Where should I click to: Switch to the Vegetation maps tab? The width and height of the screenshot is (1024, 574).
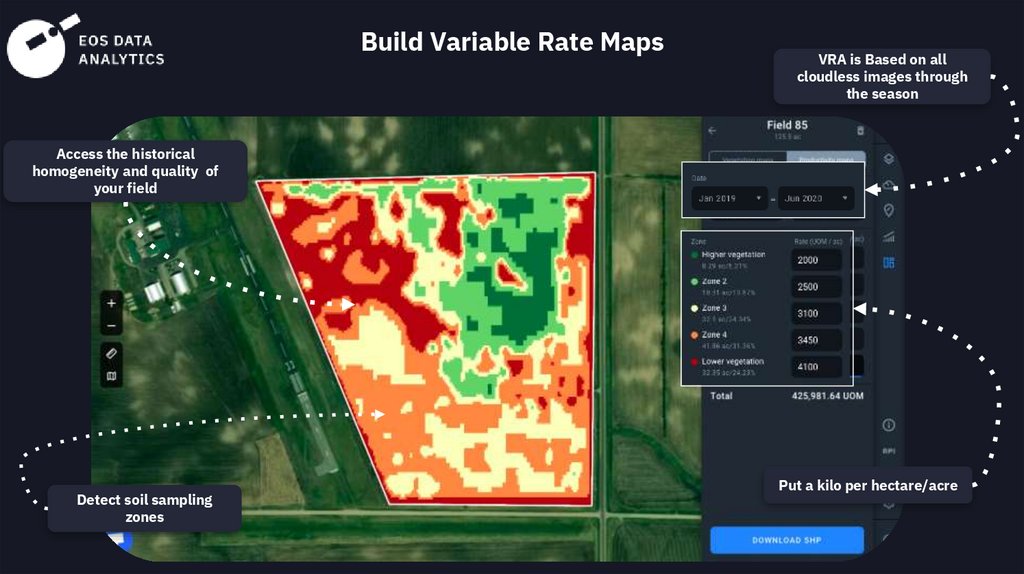click(748, 158)
